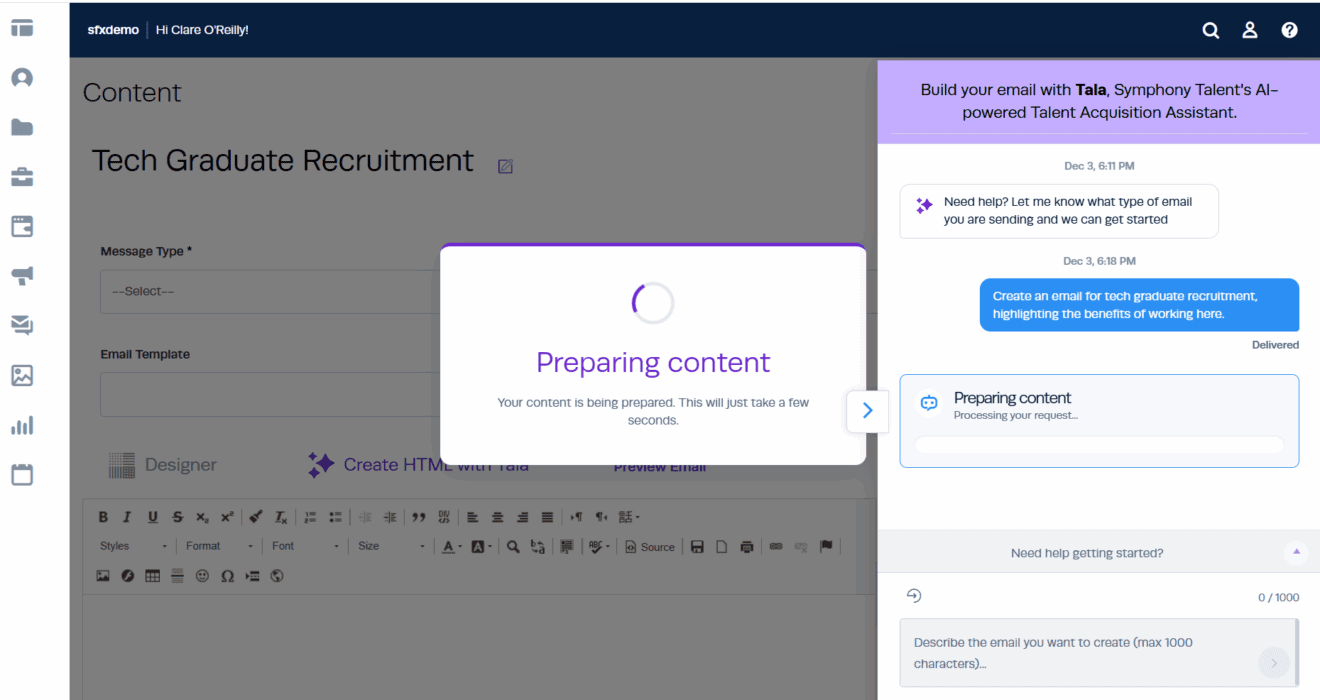The width and height of the screenshot is (1320, 700).
Task: Send message with the chat arrow button
Action: [1273, 663]
